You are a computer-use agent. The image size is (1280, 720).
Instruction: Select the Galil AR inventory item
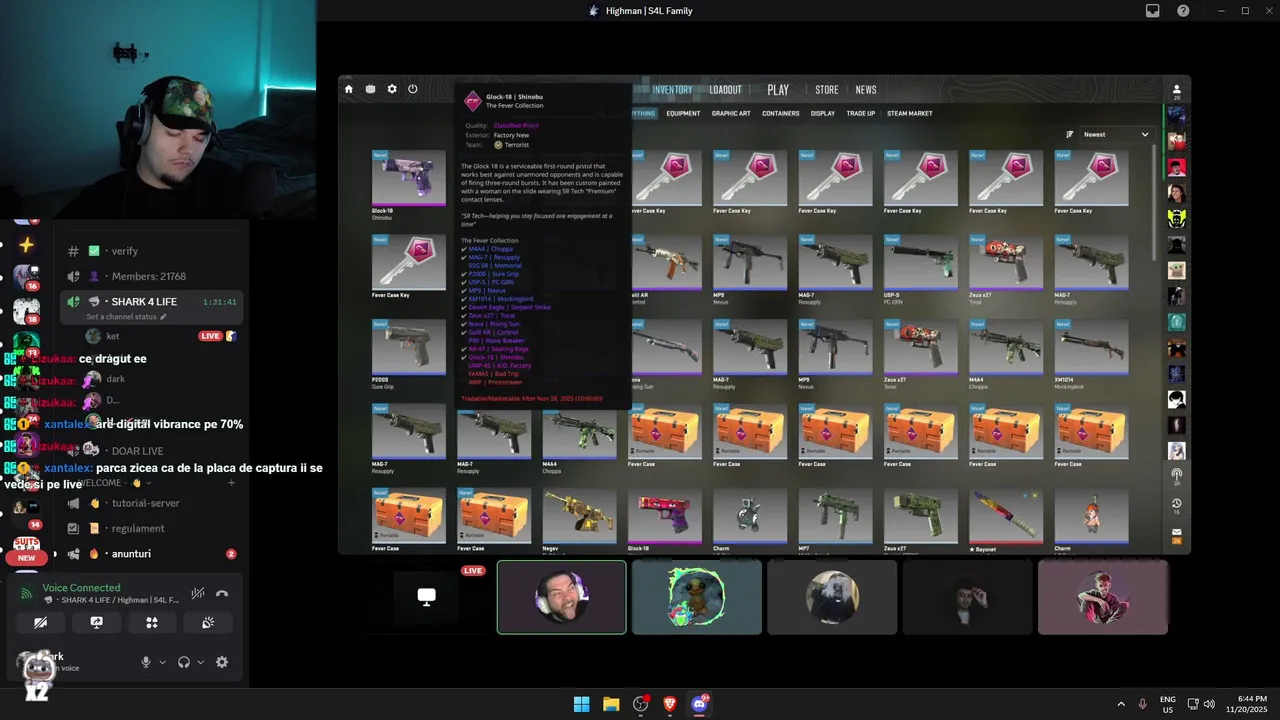[x=665, y=268]
